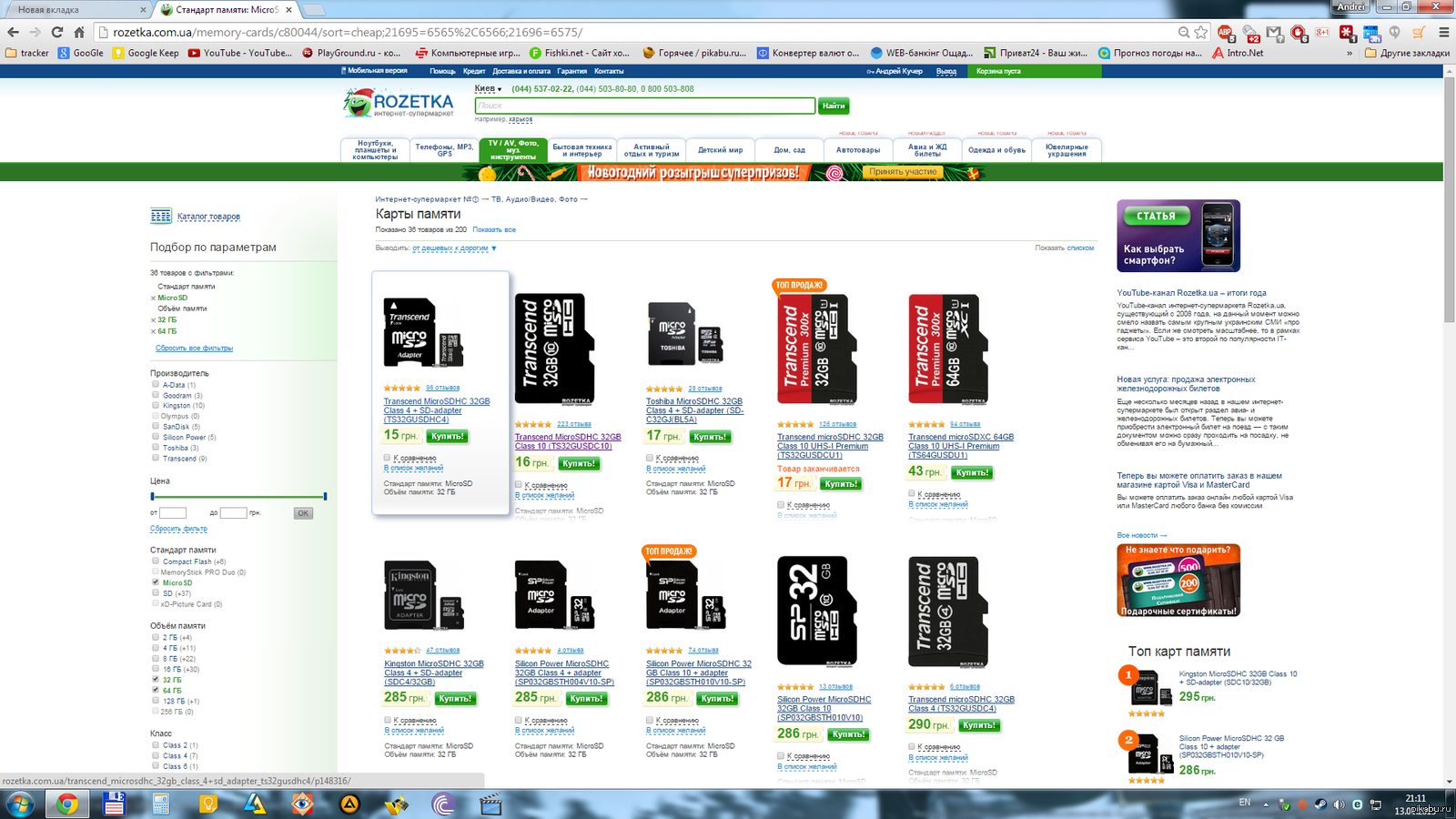Screen dimensions: 1456x819
Task: Click the orange shopping cart extension icon
Action: (x=1418, y=32)
